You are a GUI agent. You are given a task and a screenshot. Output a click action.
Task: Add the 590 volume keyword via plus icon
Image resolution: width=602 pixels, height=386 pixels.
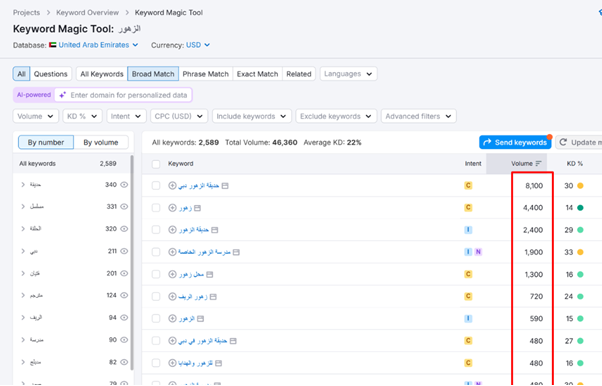172,318
